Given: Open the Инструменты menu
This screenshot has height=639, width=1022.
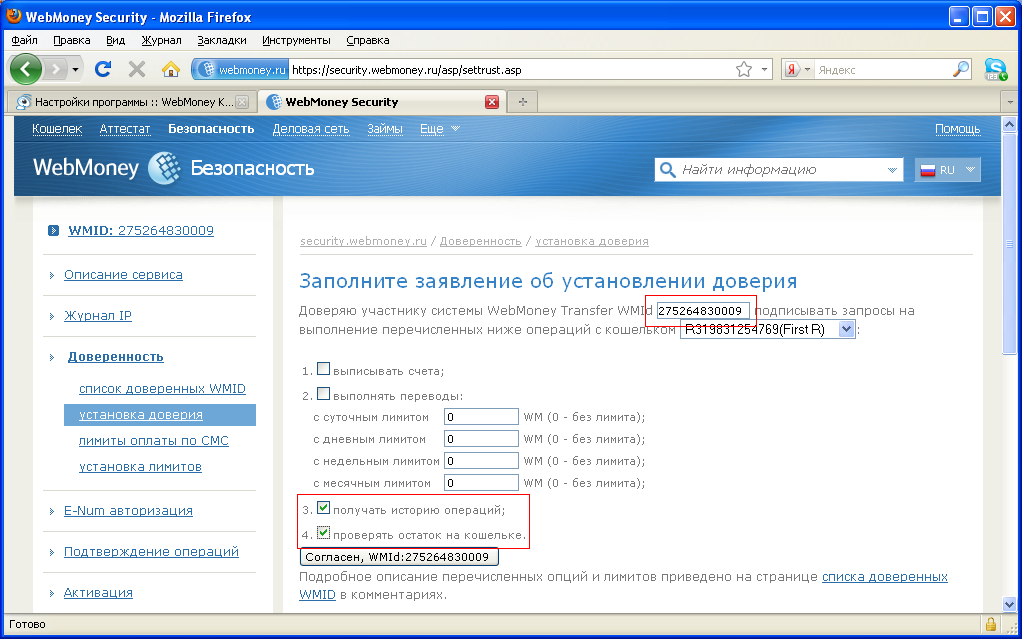Looking at the screenshot, I should pos(296,40).
